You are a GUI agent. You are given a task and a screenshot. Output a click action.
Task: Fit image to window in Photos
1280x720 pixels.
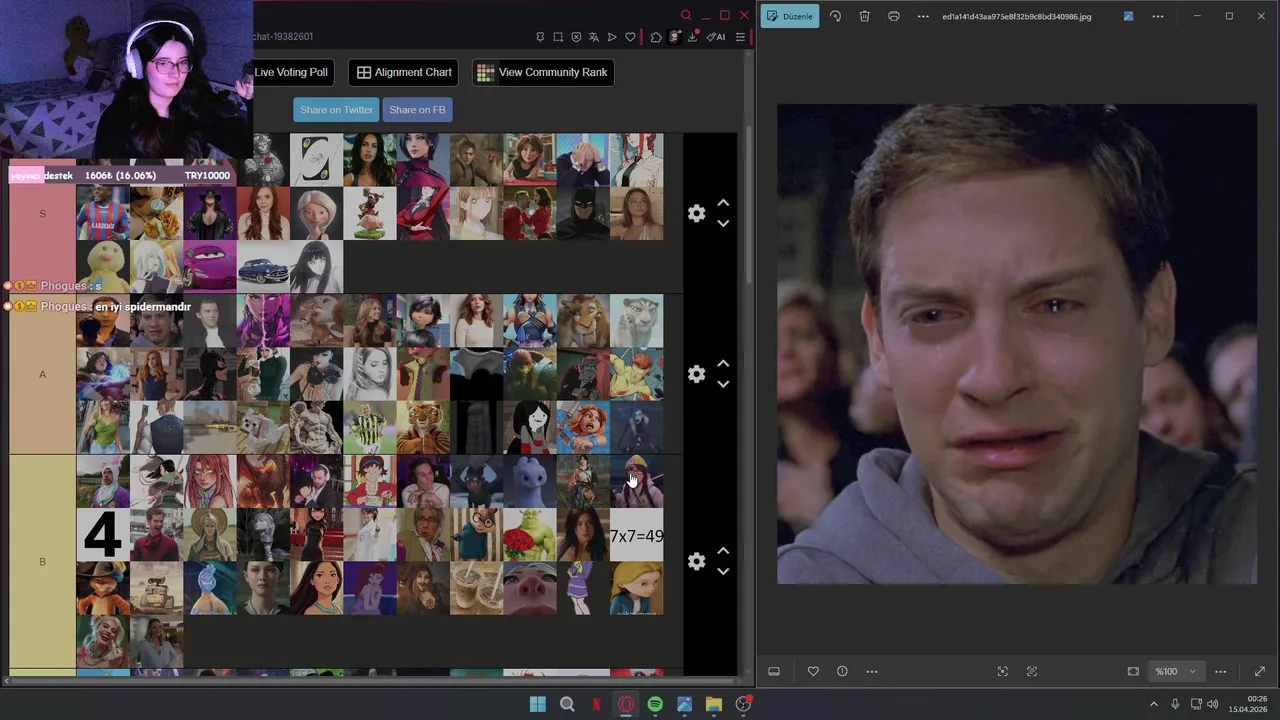[1133, 671]
